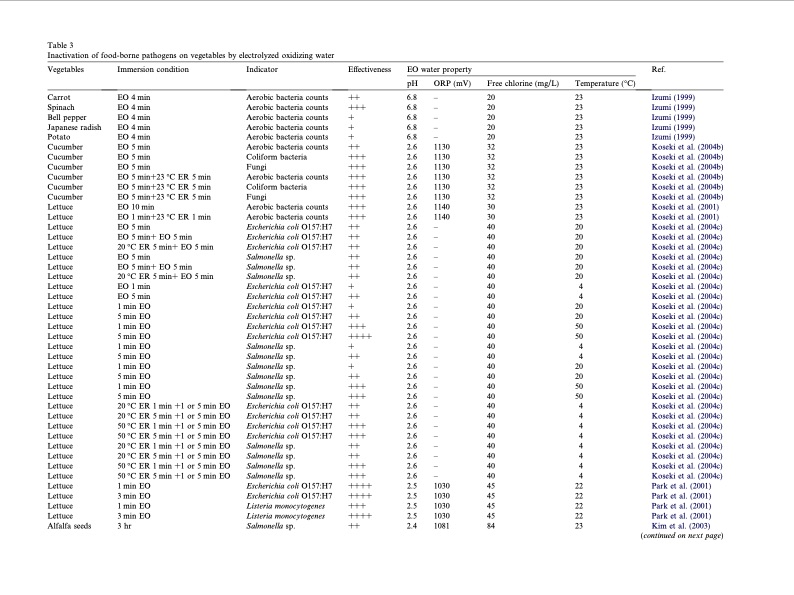Image resolution: width=794 pixels, height=595 pixels.
Task: Click the ORP (mV) subheader
Action: (x=452, y=83)
